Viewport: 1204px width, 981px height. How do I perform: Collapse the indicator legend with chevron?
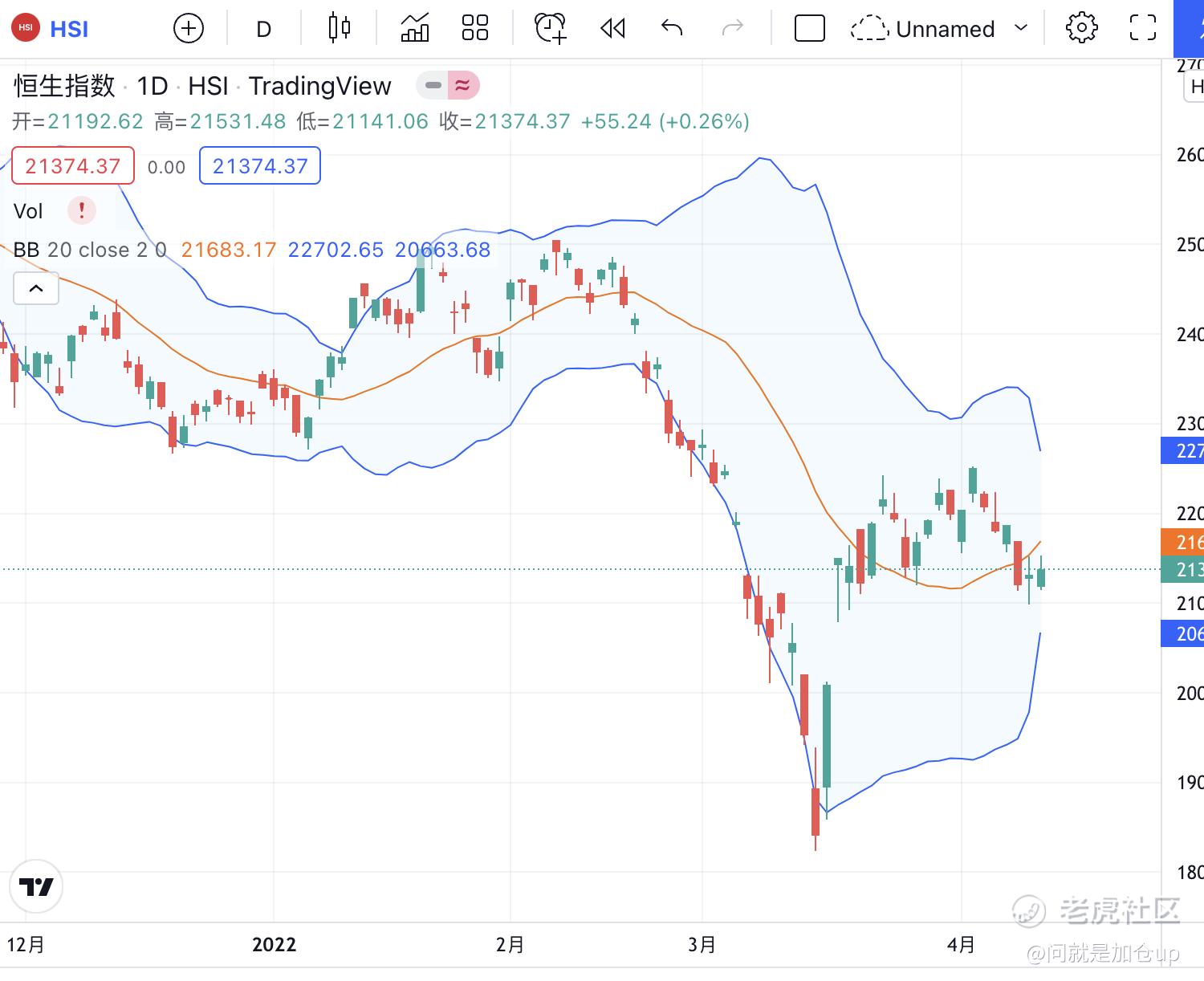coord(36,288)
